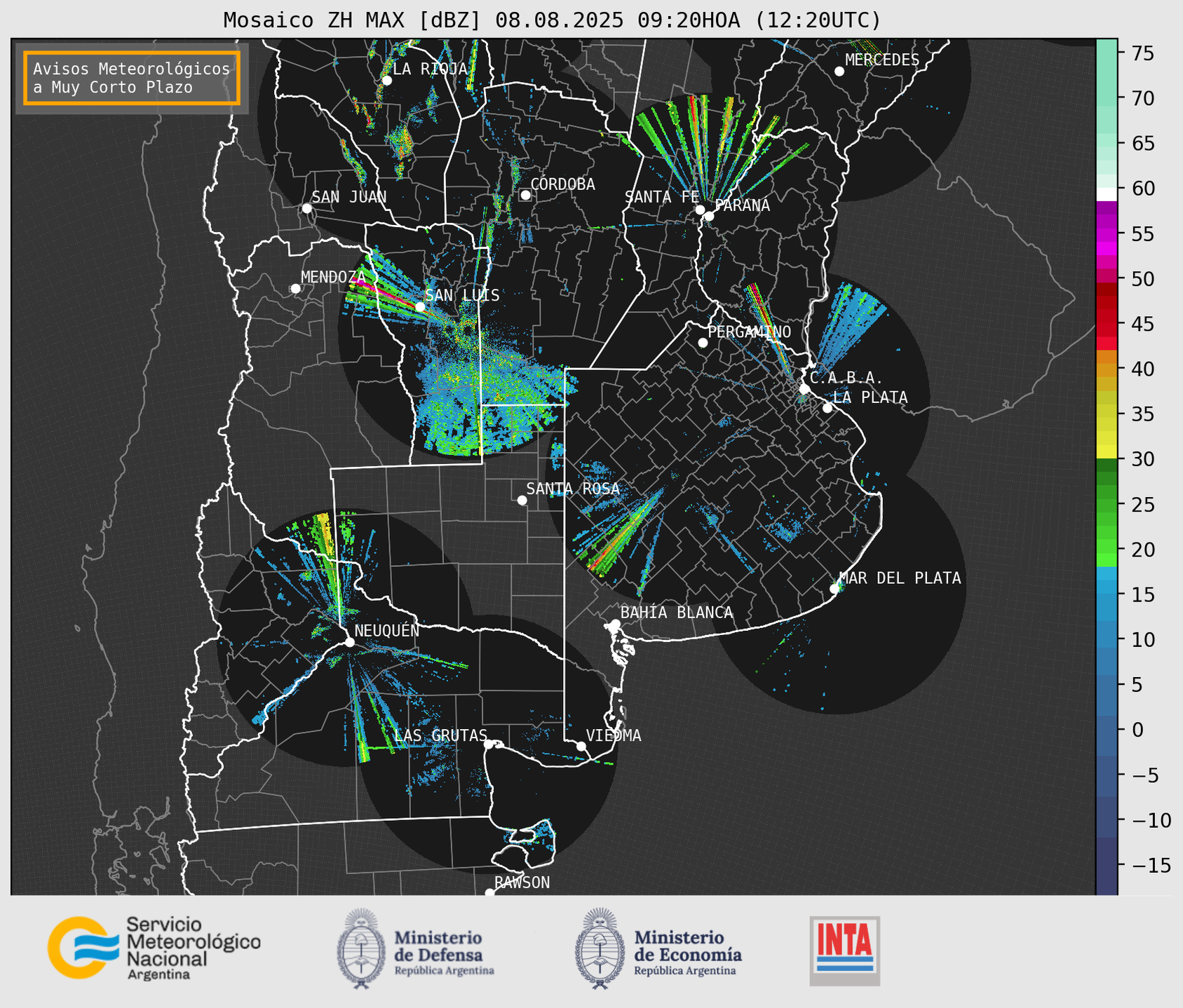Click the 50 scale tick label
This screenshot has height=1008, width=1183.
1143,279
